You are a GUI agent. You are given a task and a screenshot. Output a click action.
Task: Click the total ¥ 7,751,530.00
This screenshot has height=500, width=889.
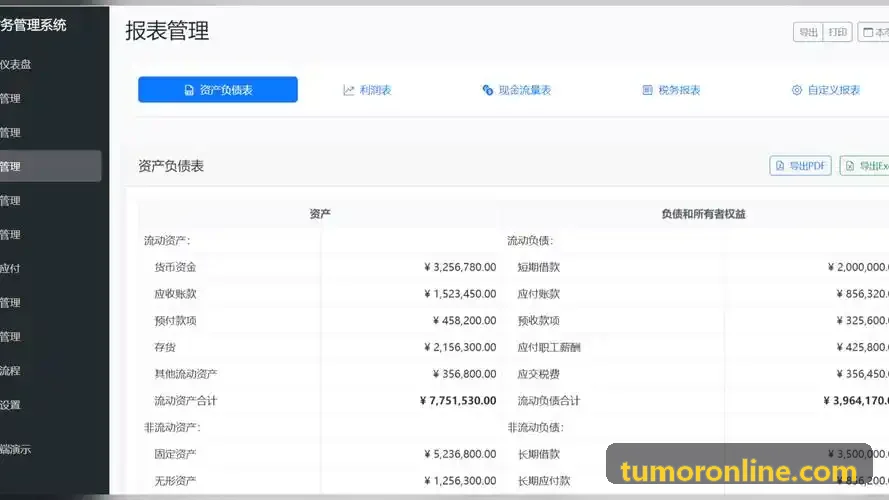pos(458,401)
